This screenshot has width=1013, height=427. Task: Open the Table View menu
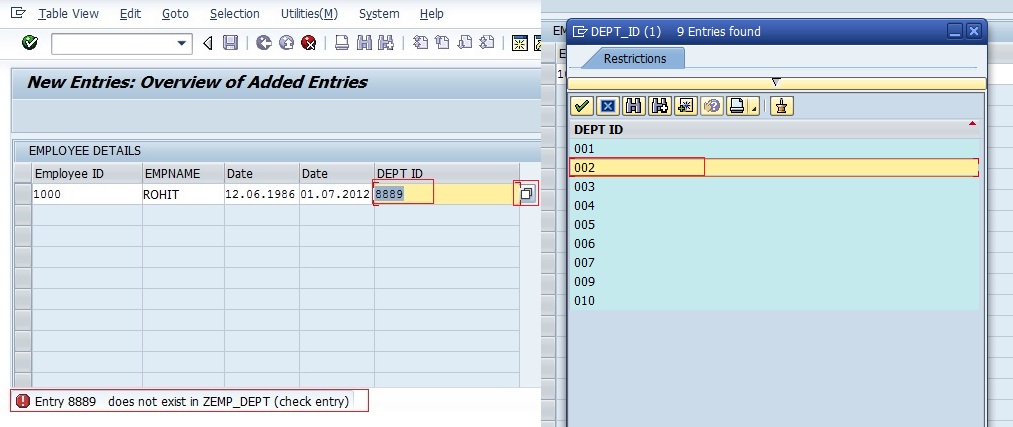[x=68, y=14]
